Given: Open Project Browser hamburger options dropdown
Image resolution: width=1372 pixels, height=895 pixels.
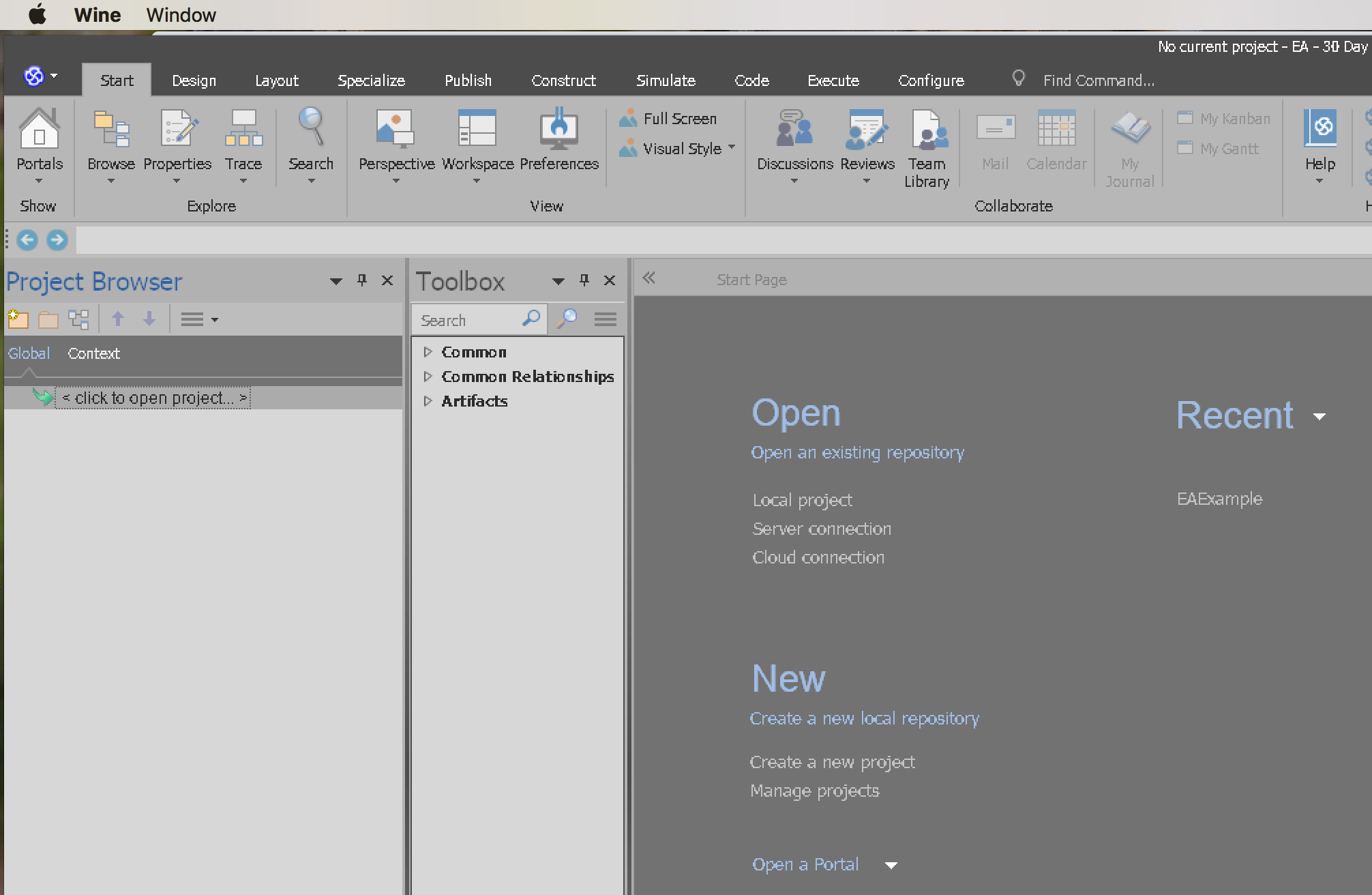Looking at the screenshot, I should pyautogui.click(x=199, y=319).
